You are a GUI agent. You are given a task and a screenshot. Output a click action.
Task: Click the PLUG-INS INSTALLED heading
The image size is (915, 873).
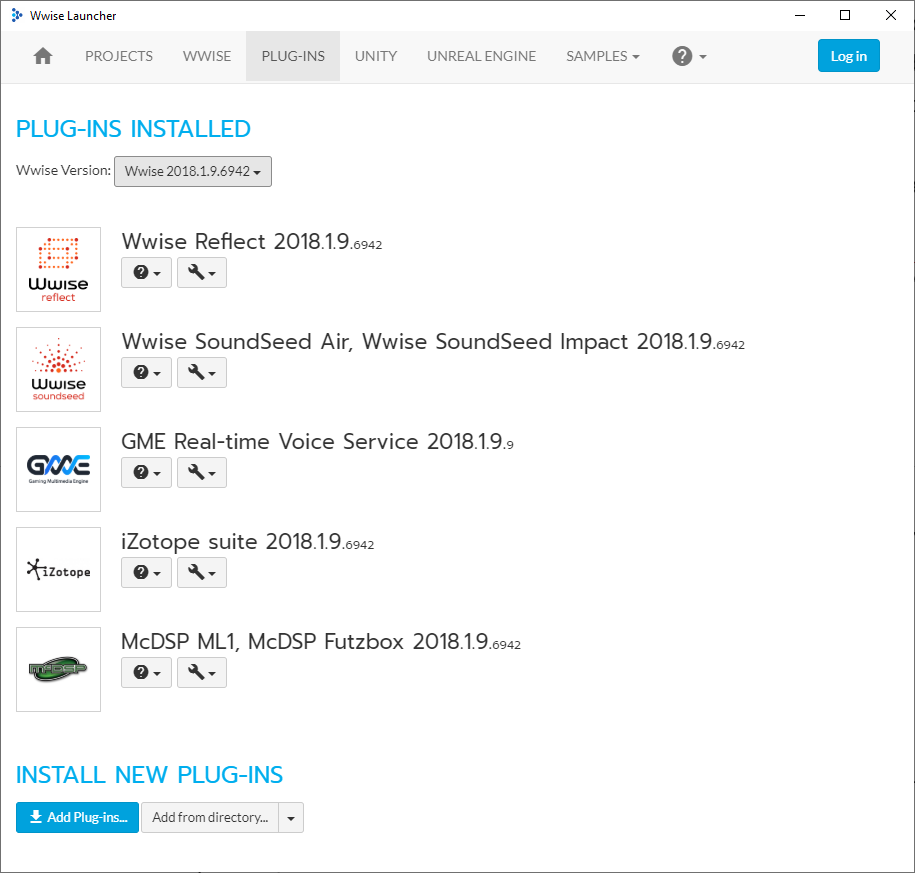(133, 129)
